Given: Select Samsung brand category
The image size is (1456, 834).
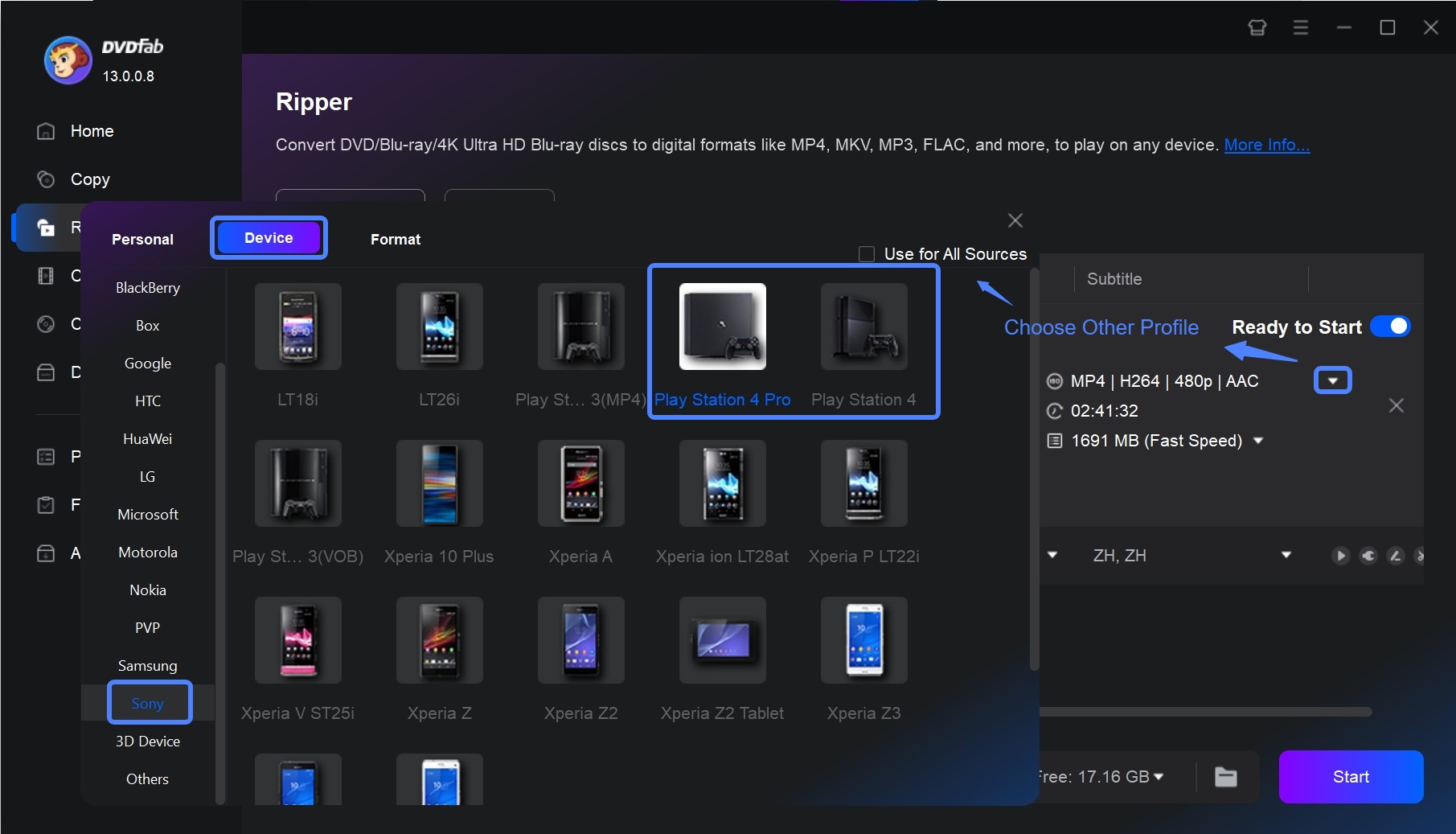Looking at the screenshot, I should 148,666.
